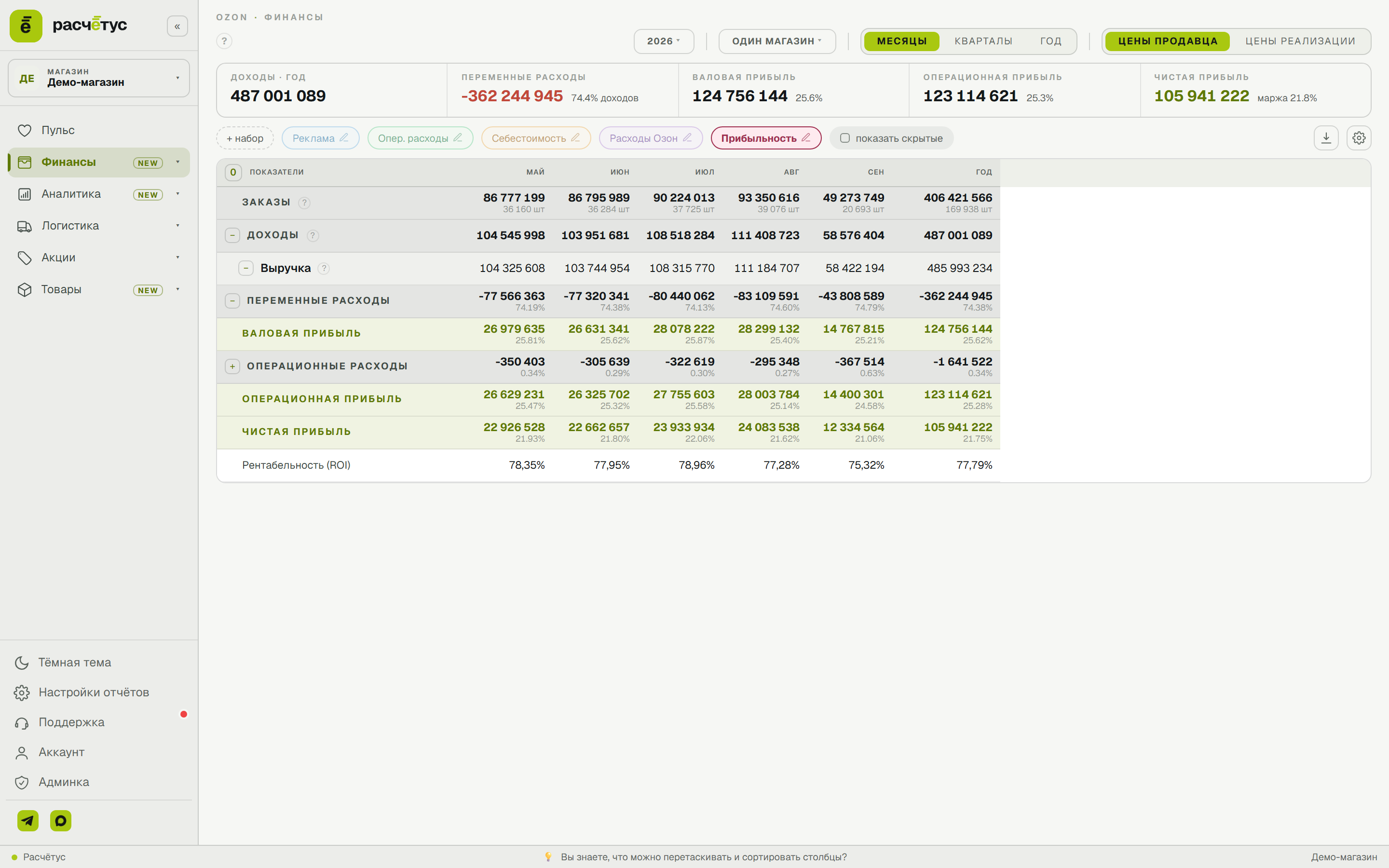
Task: Switch period to ГОД
Action: click(1050, 41)
